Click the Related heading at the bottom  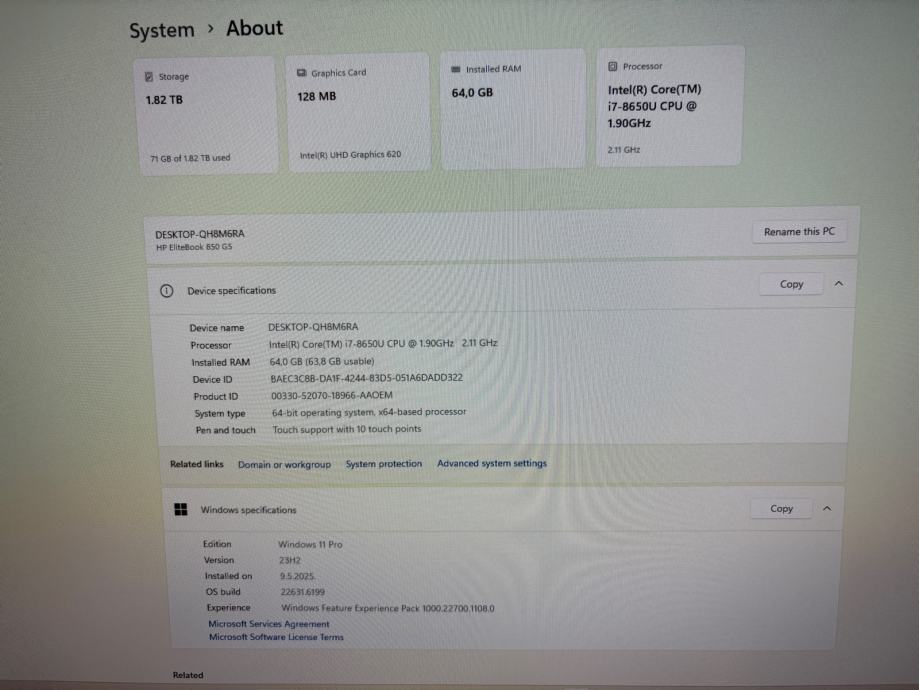point(188,675)
